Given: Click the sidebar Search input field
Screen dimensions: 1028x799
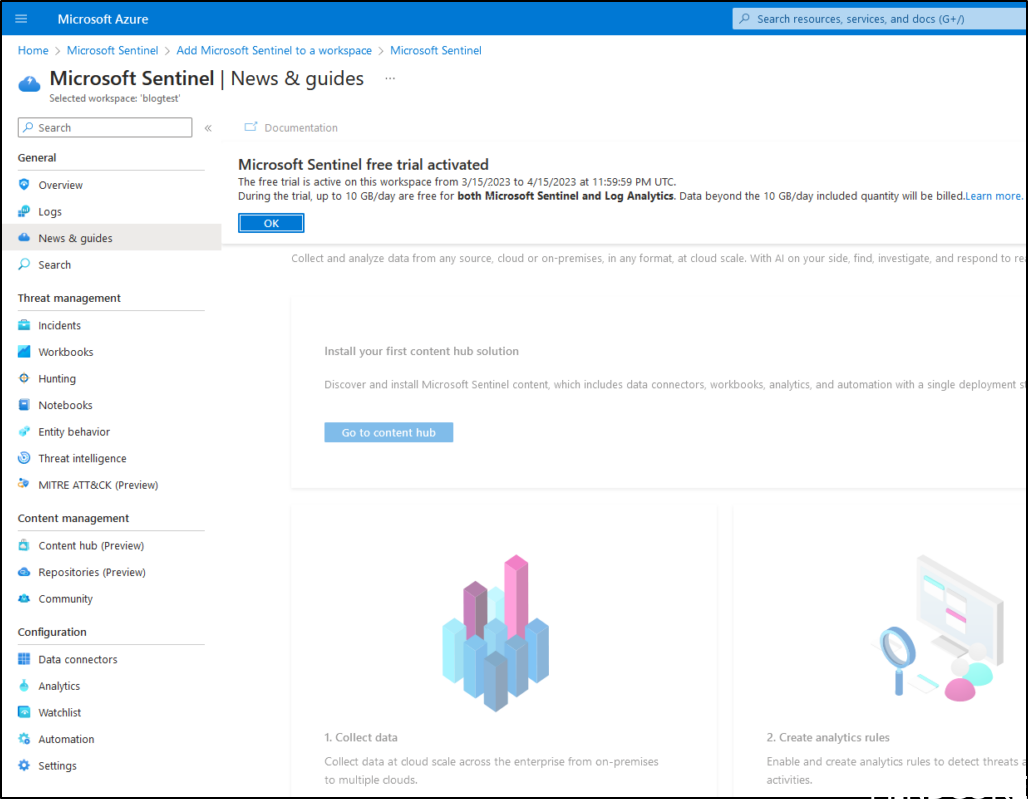Looking at the screenshot, I should point(104,127).
